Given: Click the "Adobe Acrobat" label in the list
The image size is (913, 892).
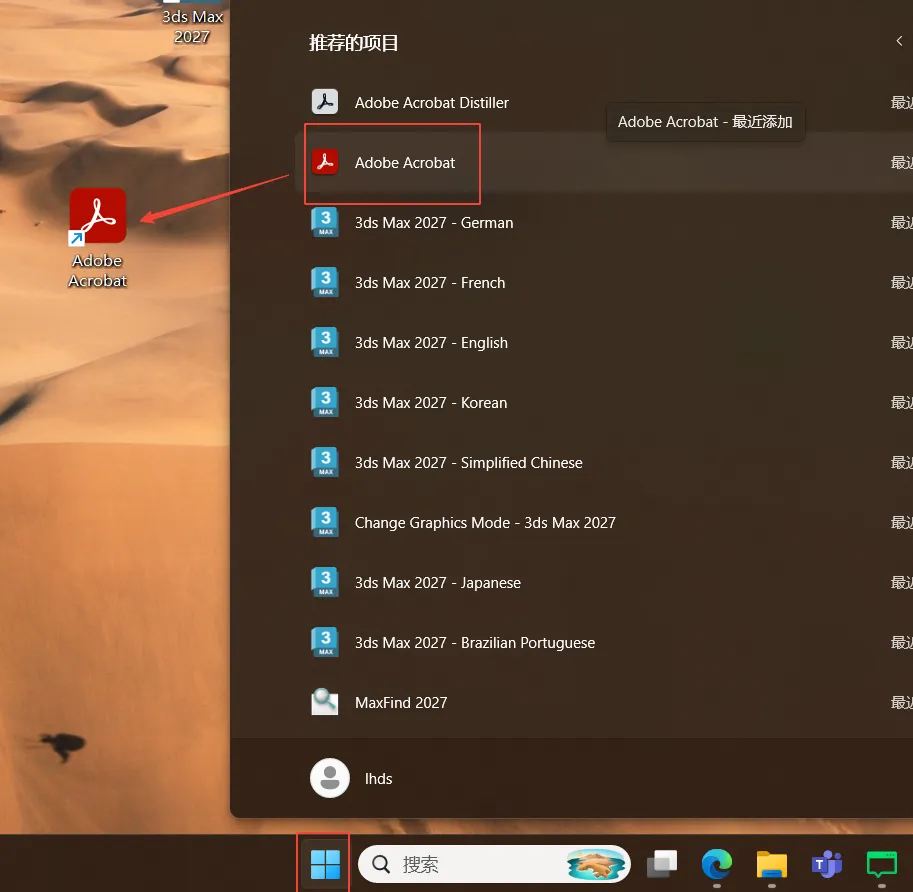Looking at the screenshot, I should click(x=405, y=162).
